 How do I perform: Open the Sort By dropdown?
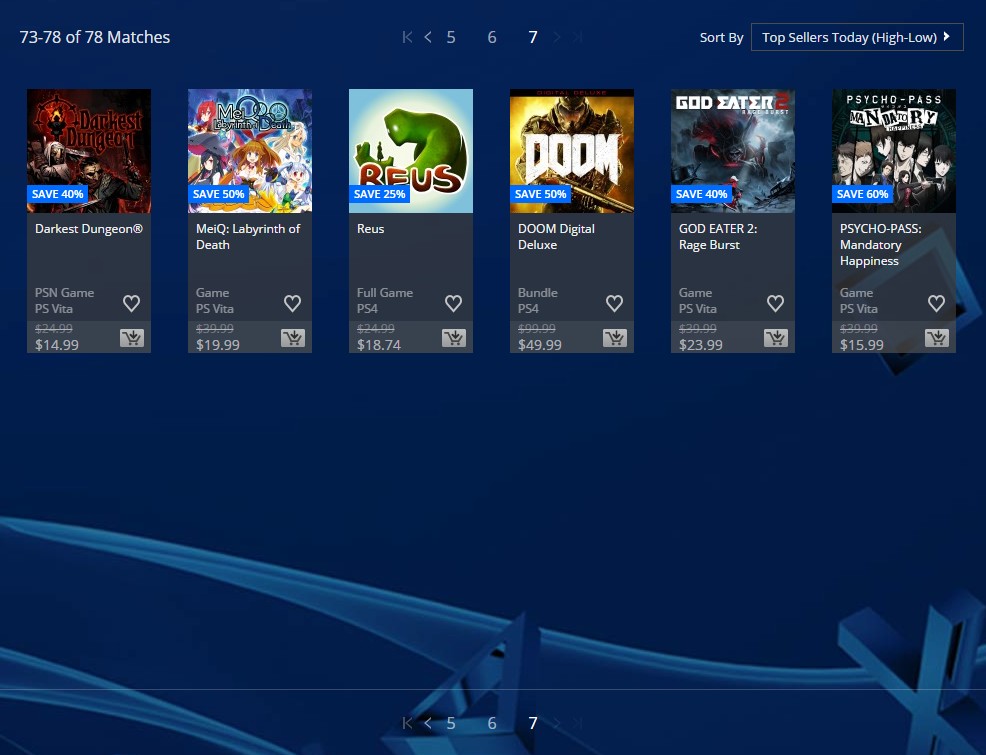point(856,36)
